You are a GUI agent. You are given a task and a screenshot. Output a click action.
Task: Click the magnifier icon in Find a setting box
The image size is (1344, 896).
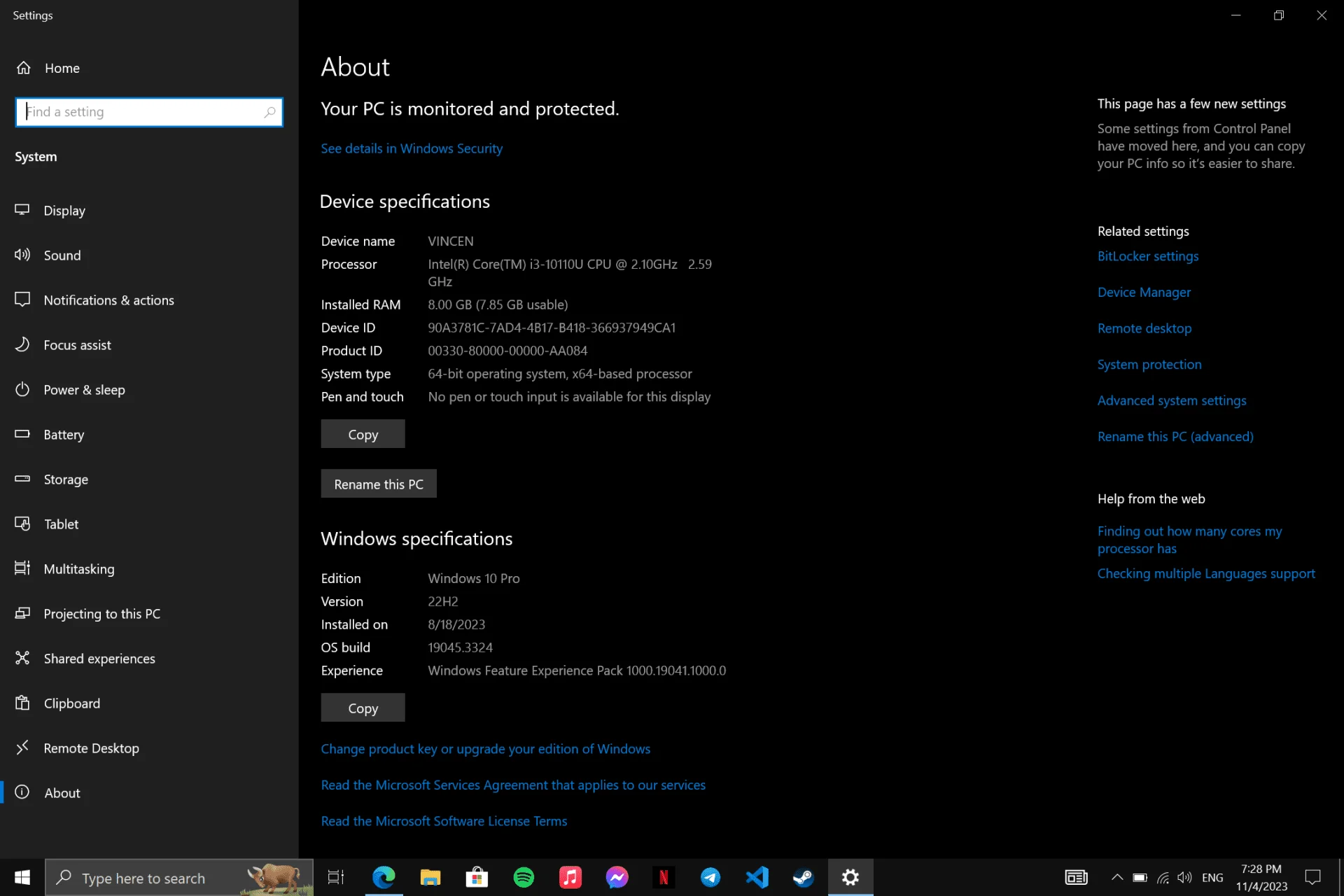(x=269, y=112)
